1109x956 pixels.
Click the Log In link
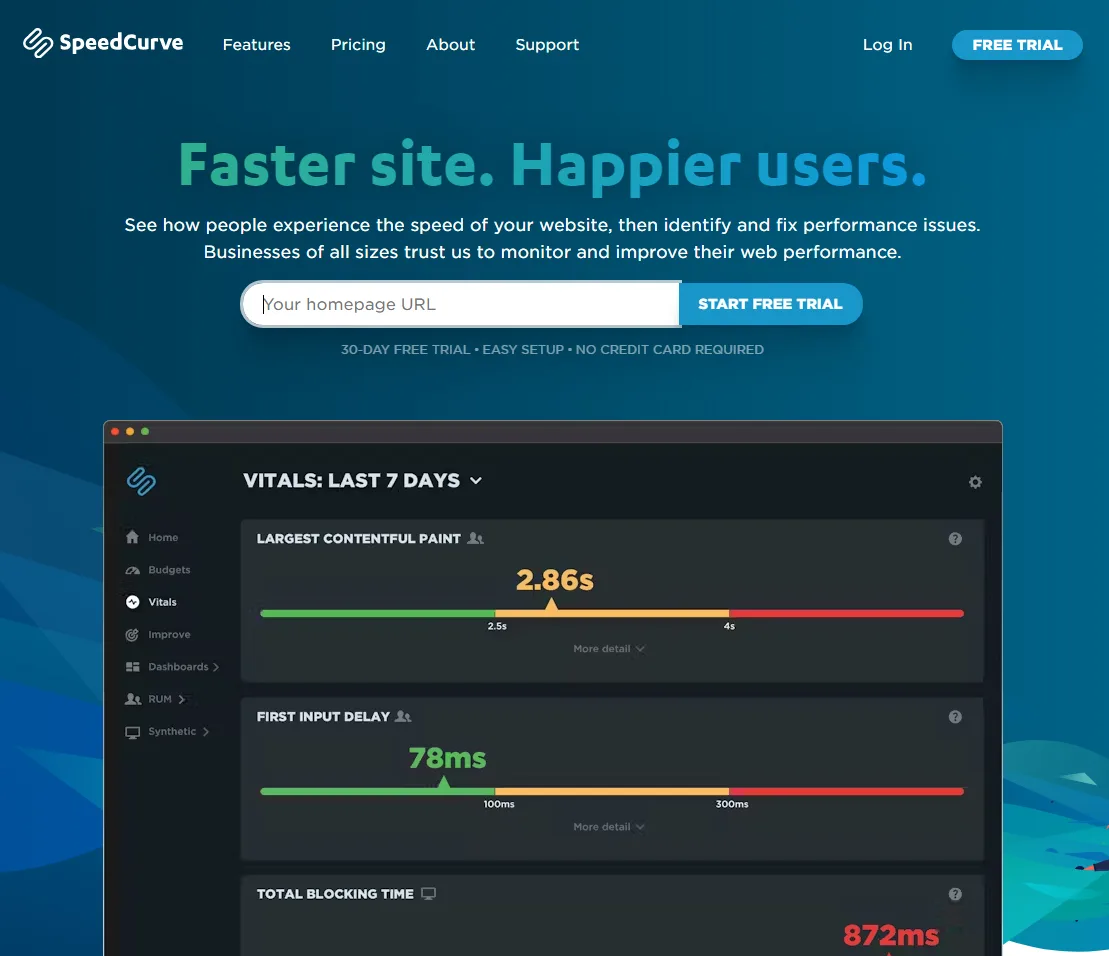click(x=888, y=45)
